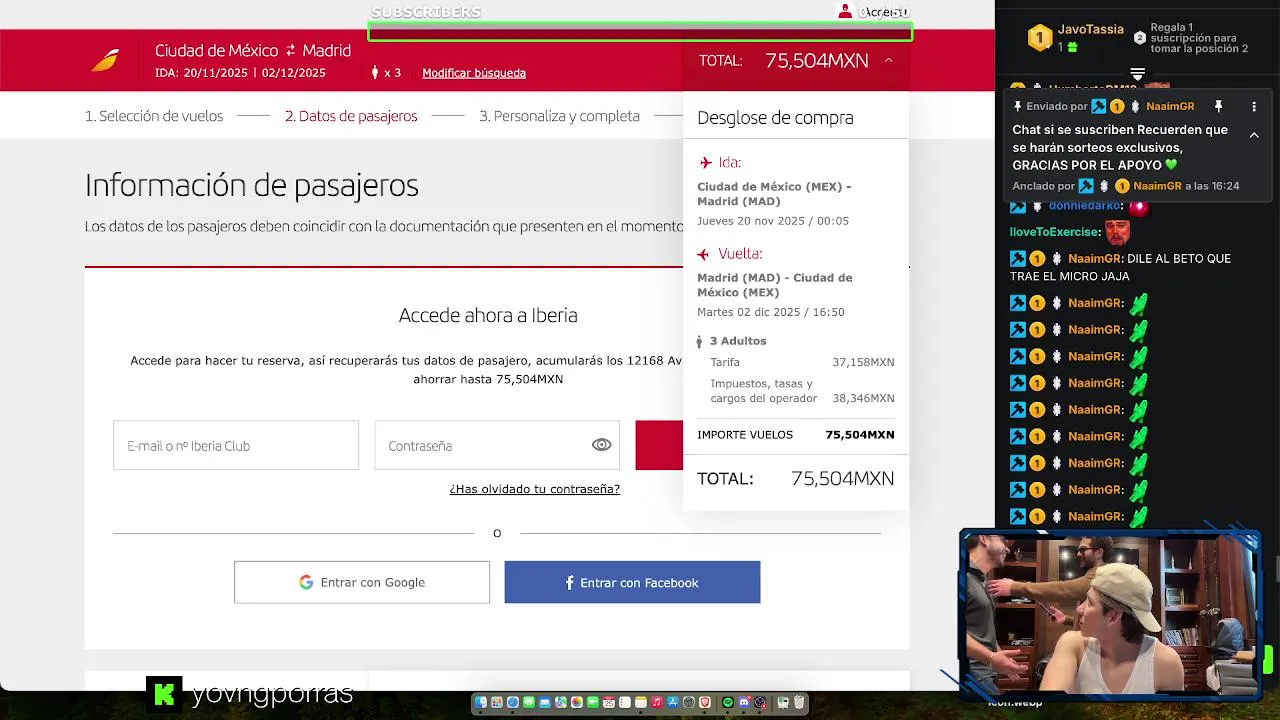
Task: Focus the E-mail o nº Iberia Club field
Action: click(x=236, y=445)
